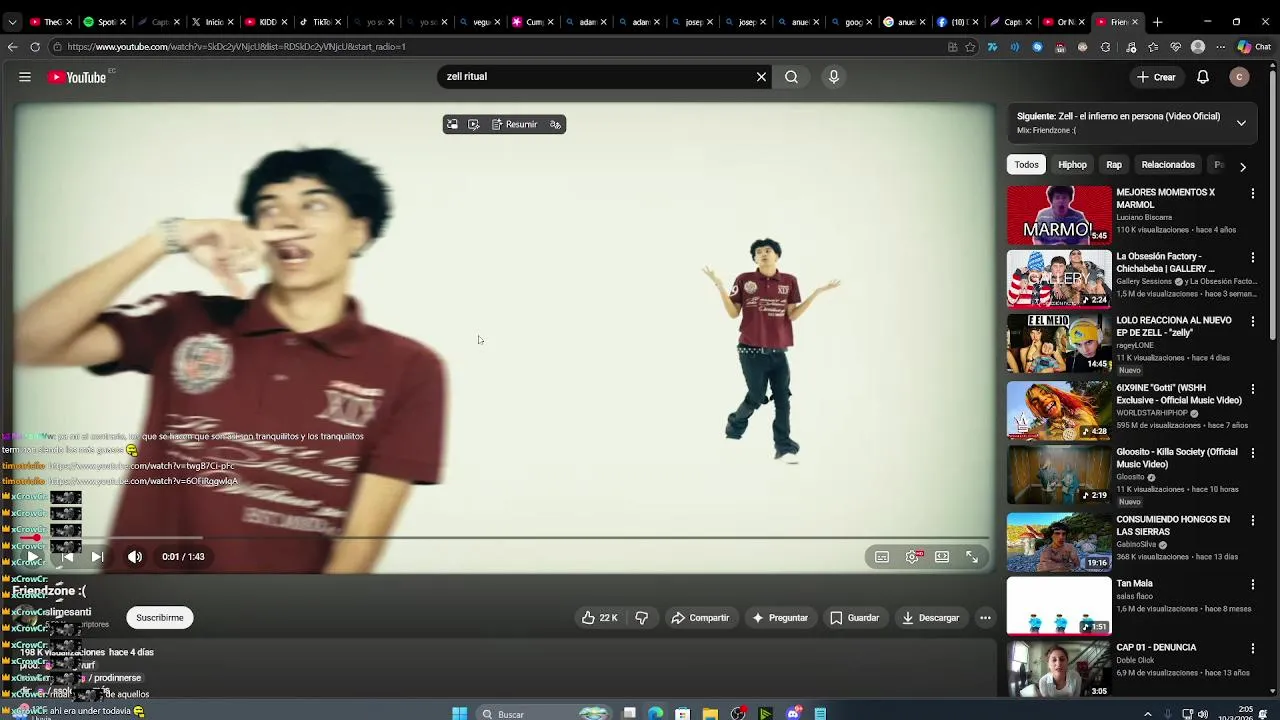Subscribe with the Suscribirme button
Image resolution: width=1280 pixels, height=720 pixels.
coord(160,618)
